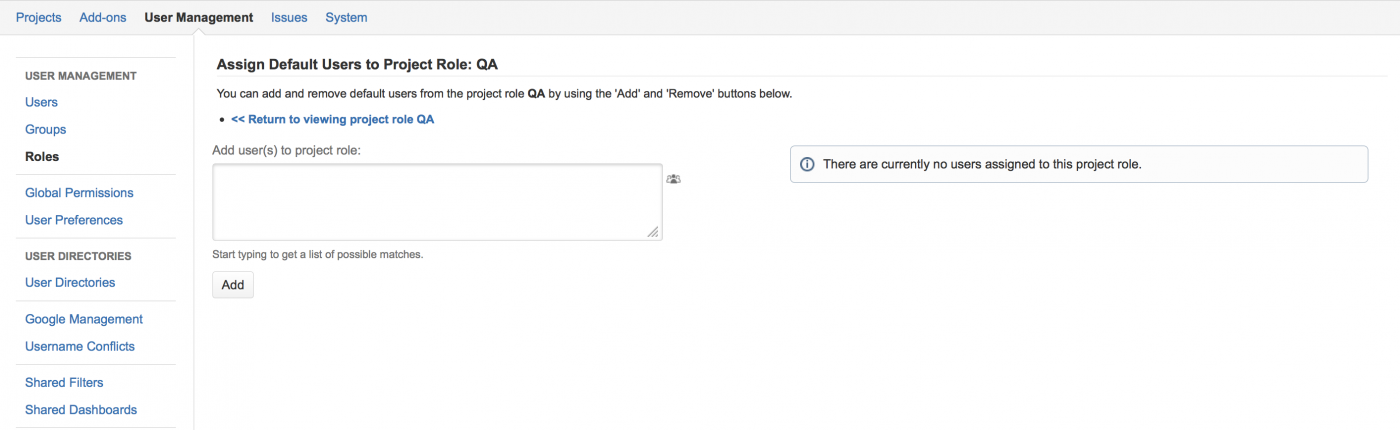
Task: Select the User Management tab
Action: click(198, 17)
